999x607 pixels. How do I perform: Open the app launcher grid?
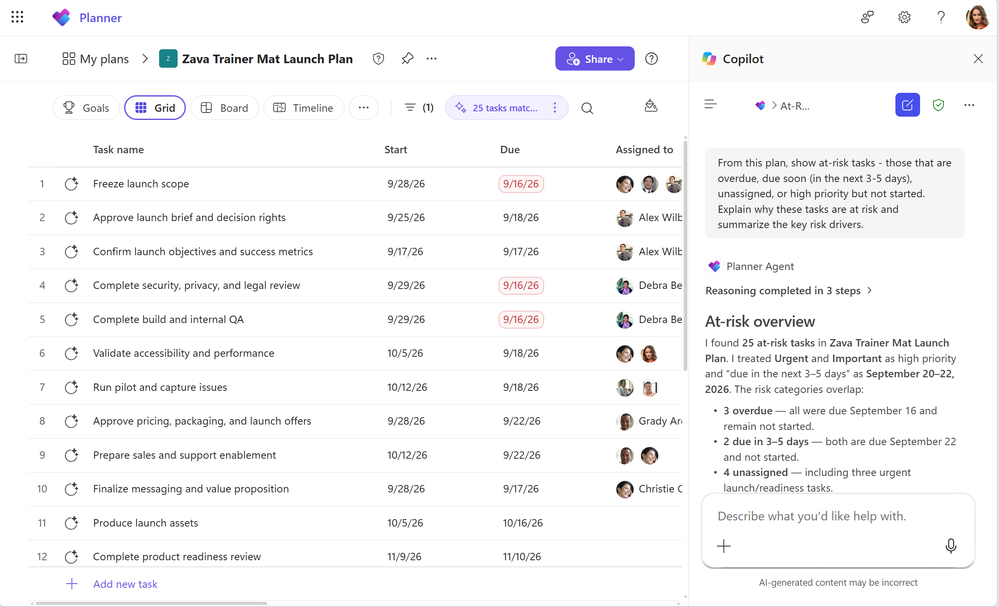point(17,17)
